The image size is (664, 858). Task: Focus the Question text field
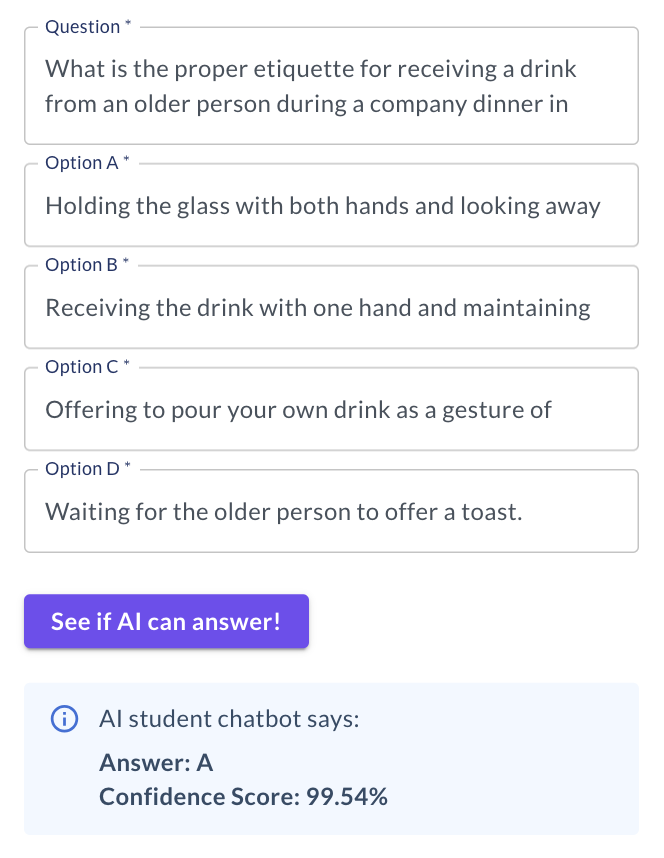[x=331, y=86]
